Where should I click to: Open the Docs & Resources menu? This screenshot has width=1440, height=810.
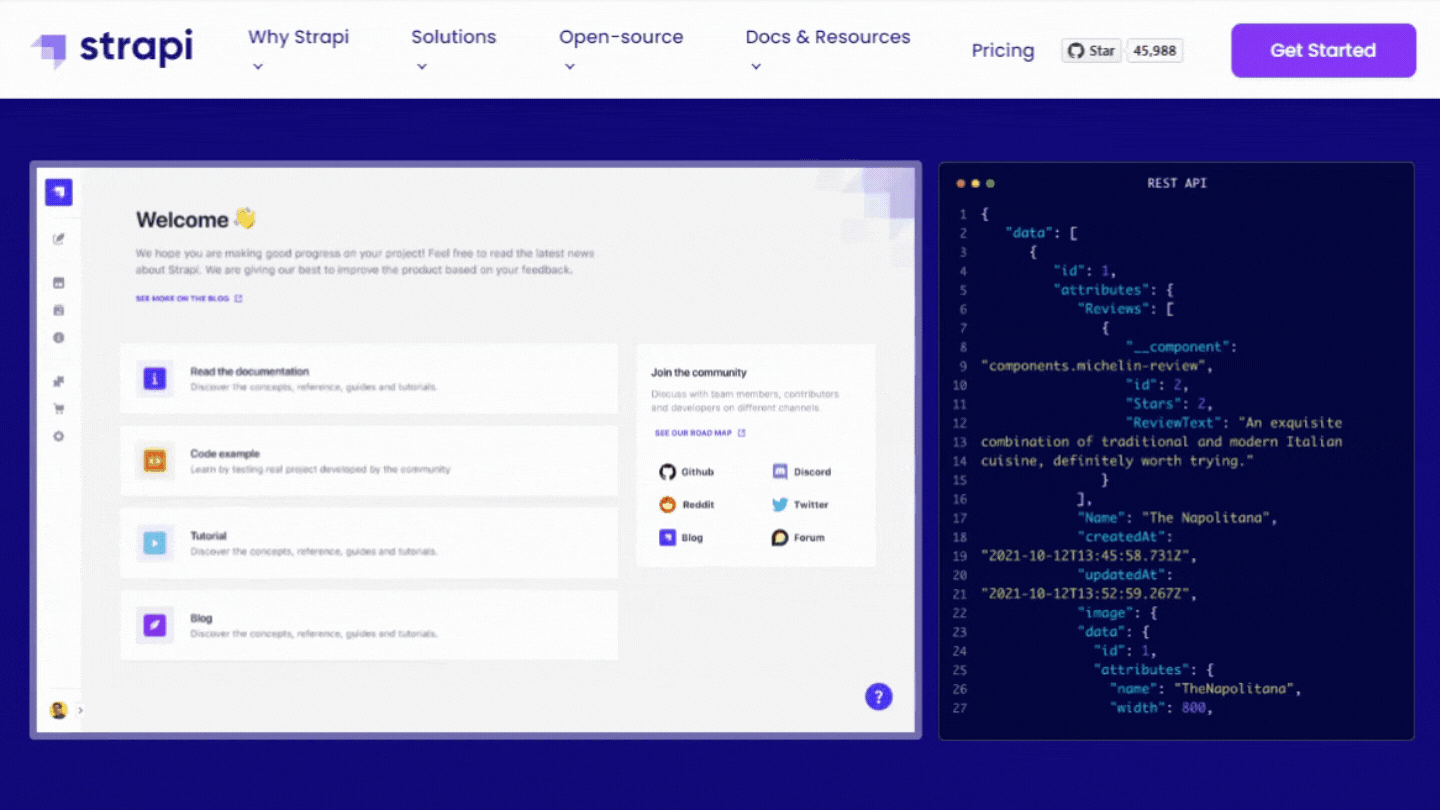827,37
